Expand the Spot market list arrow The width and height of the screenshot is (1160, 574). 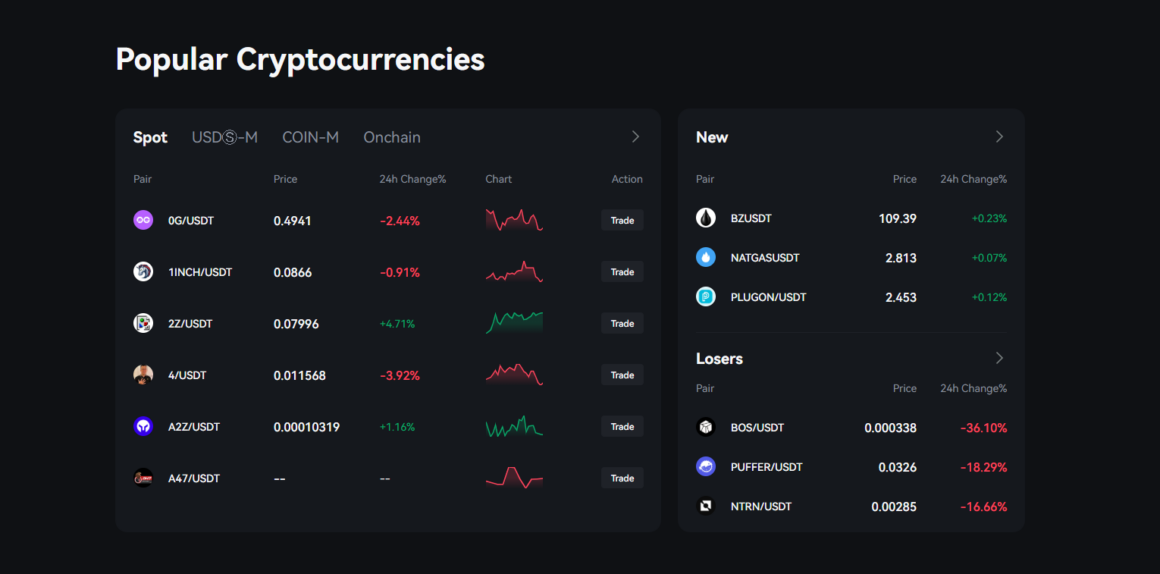click(636, 137)
